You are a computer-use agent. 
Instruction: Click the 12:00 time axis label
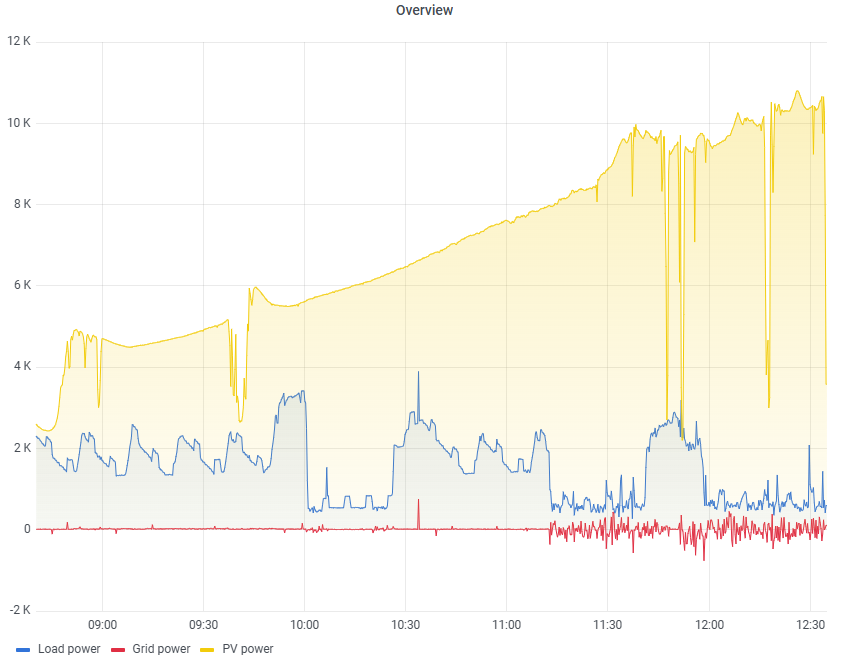click(x=709, y=625)
